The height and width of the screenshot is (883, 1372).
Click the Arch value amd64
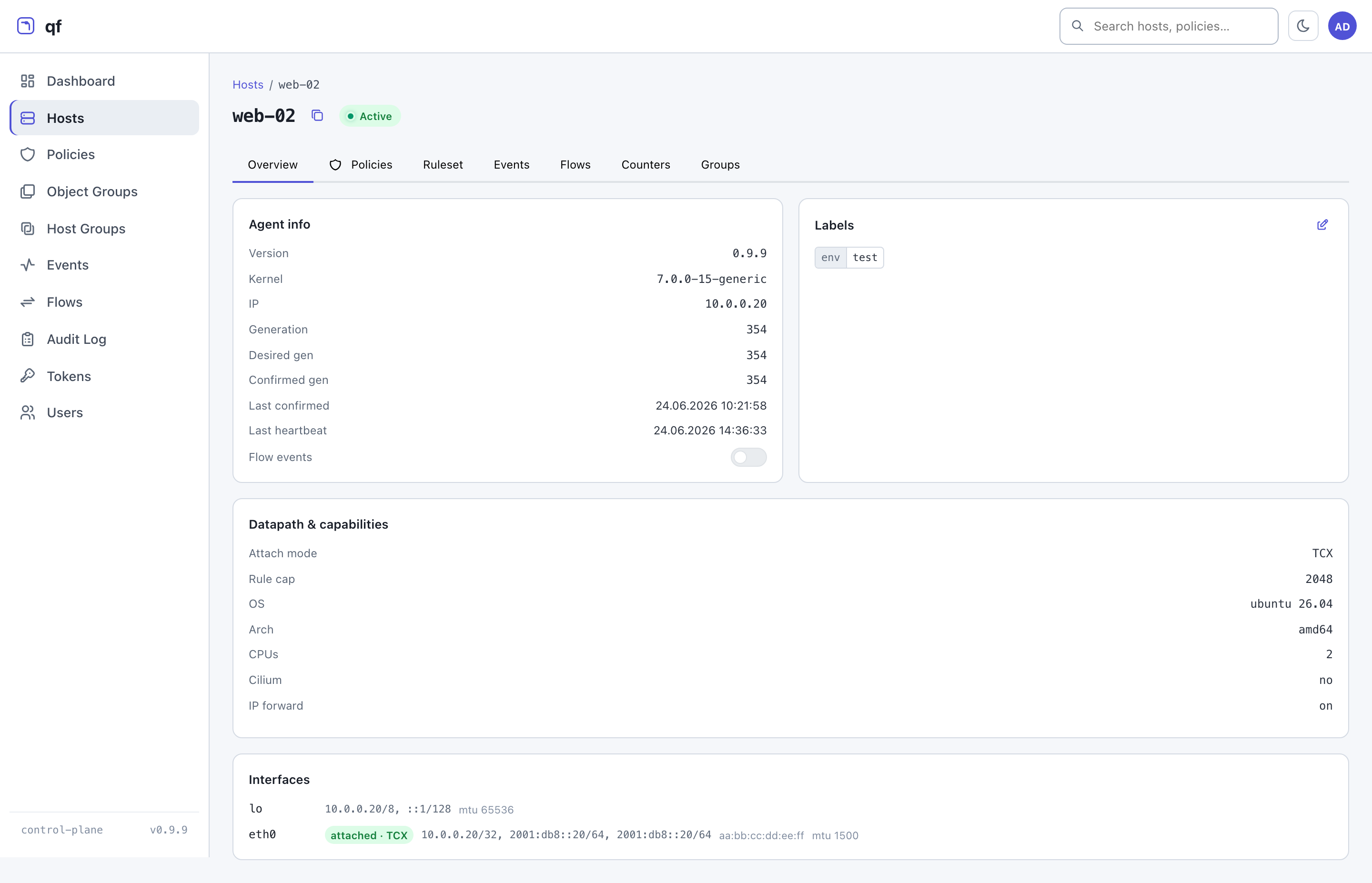tap(1315, 630)
